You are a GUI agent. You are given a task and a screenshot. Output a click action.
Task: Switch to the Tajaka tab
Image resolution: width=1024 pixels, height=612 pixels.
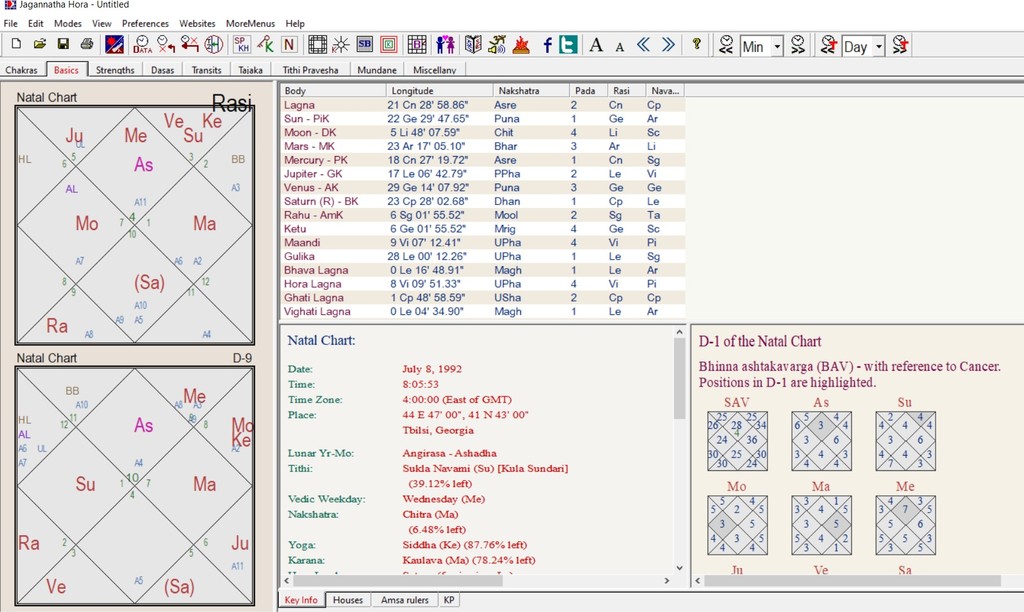(x=250, y=69)
